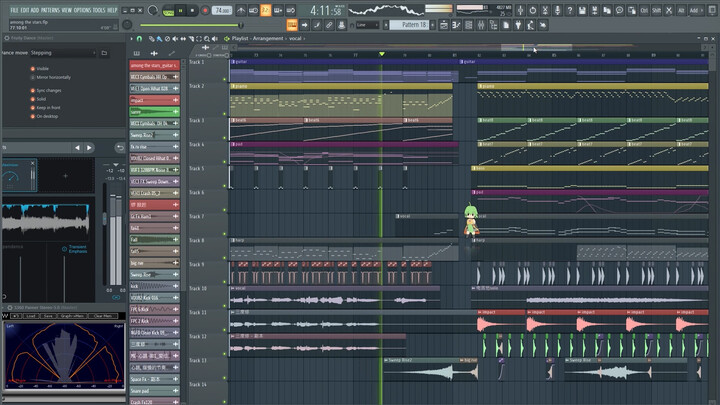The image size is (720, 405).
Task: Click the microphone recording icon
Action: point(557,10)
